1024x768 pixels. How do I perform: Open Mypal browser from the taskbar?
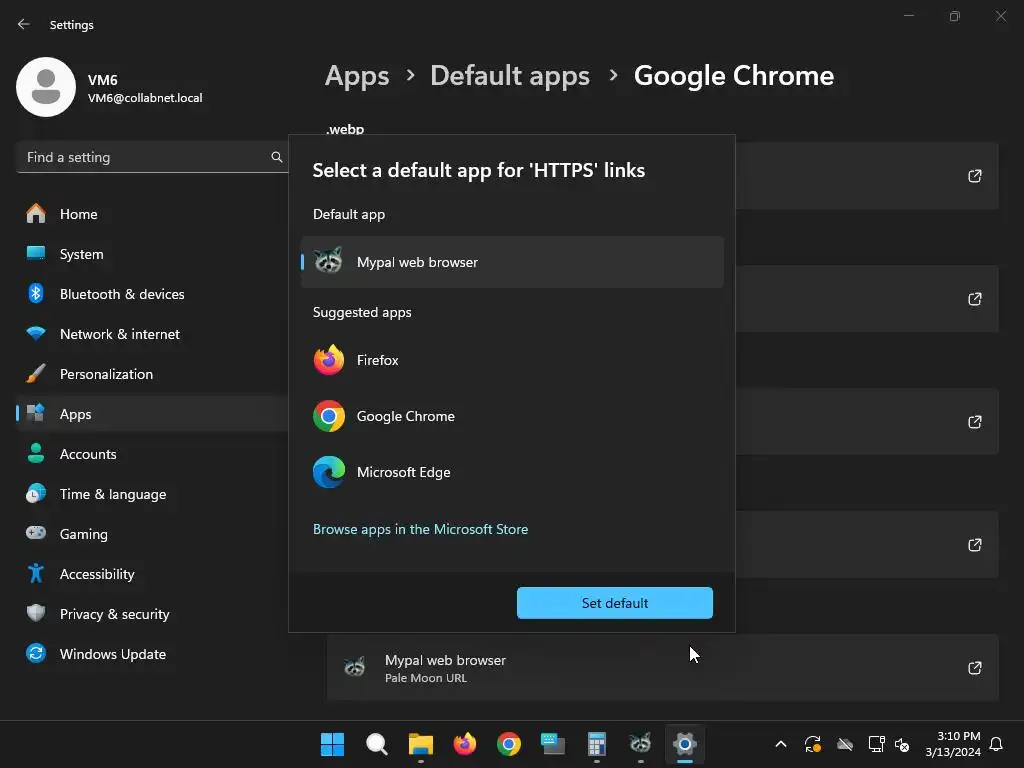coord(640,744)
